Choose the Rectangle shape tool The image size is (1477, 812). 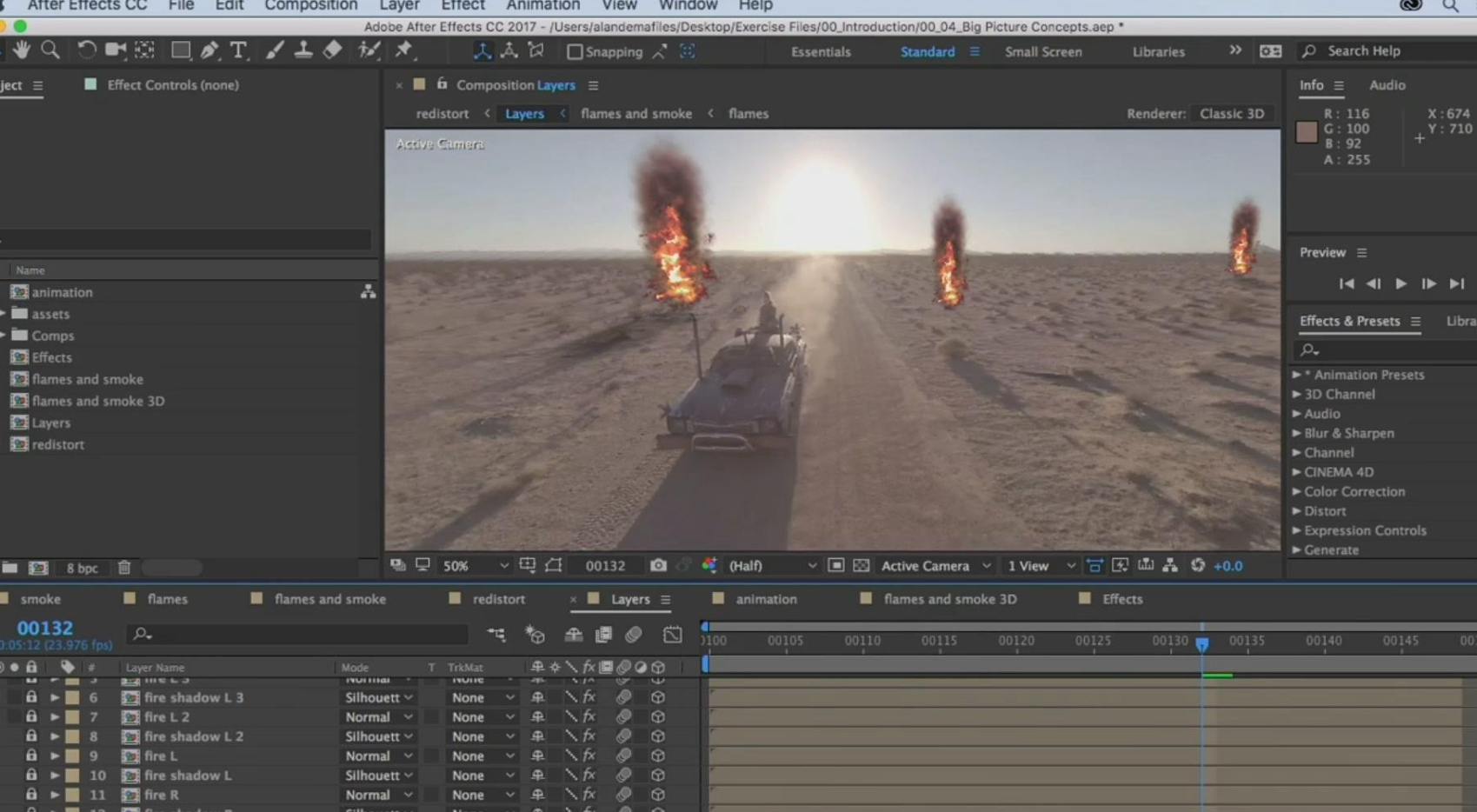[181, 50]
